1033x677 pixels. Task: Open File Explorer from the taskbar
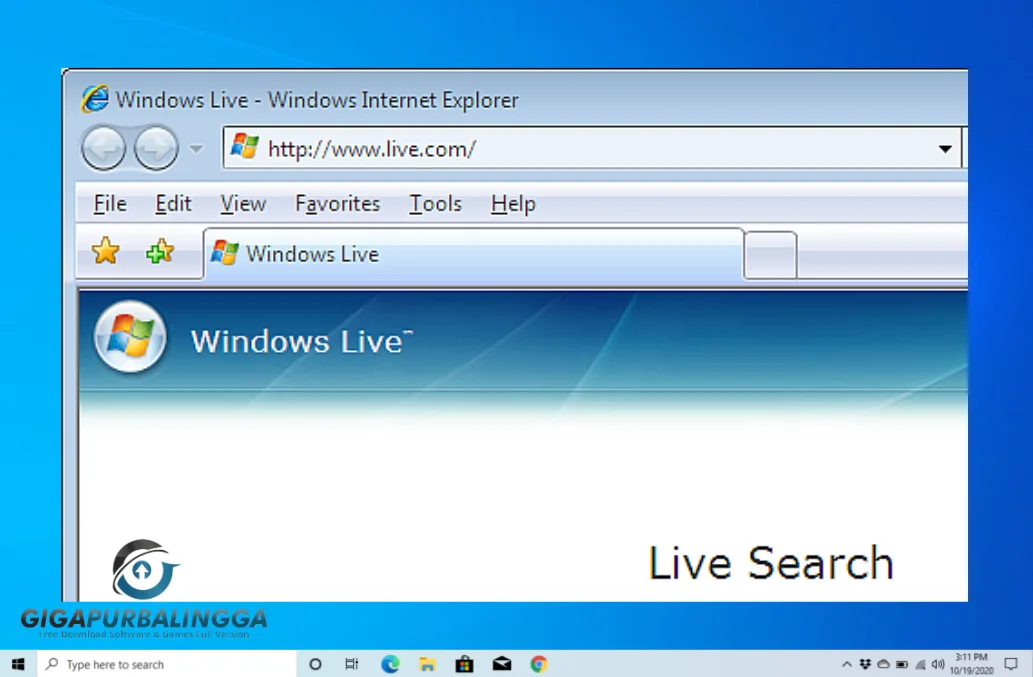[425, 663]
